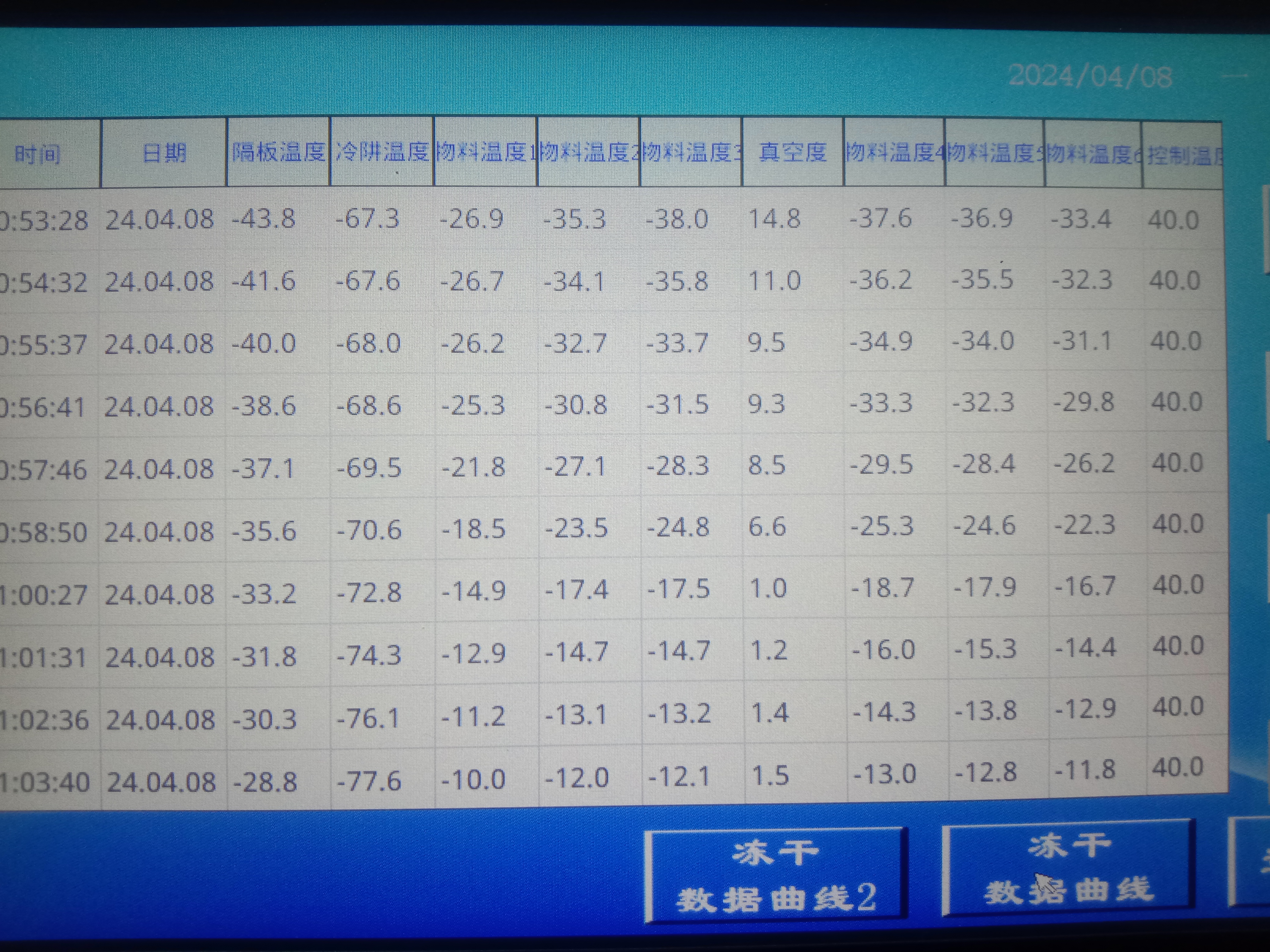Click material temperature 1 value -10.0

point(473,780)
